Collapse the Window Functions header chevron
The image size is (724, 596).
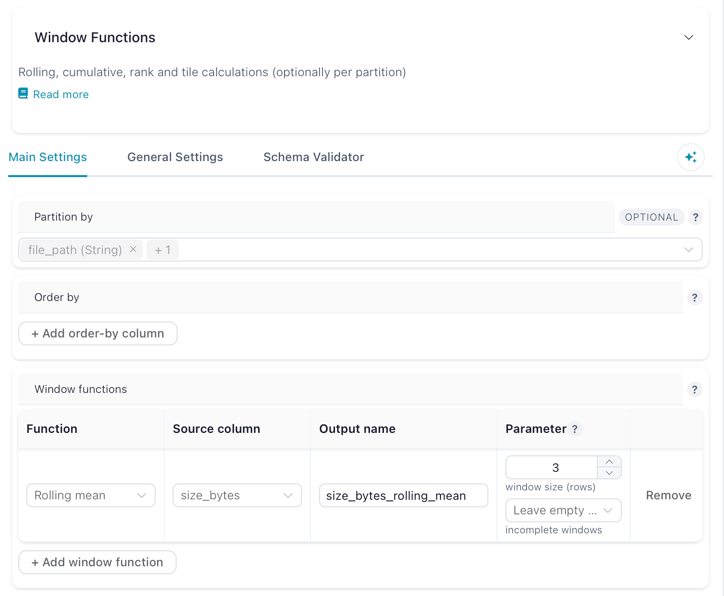click(688, 37)
